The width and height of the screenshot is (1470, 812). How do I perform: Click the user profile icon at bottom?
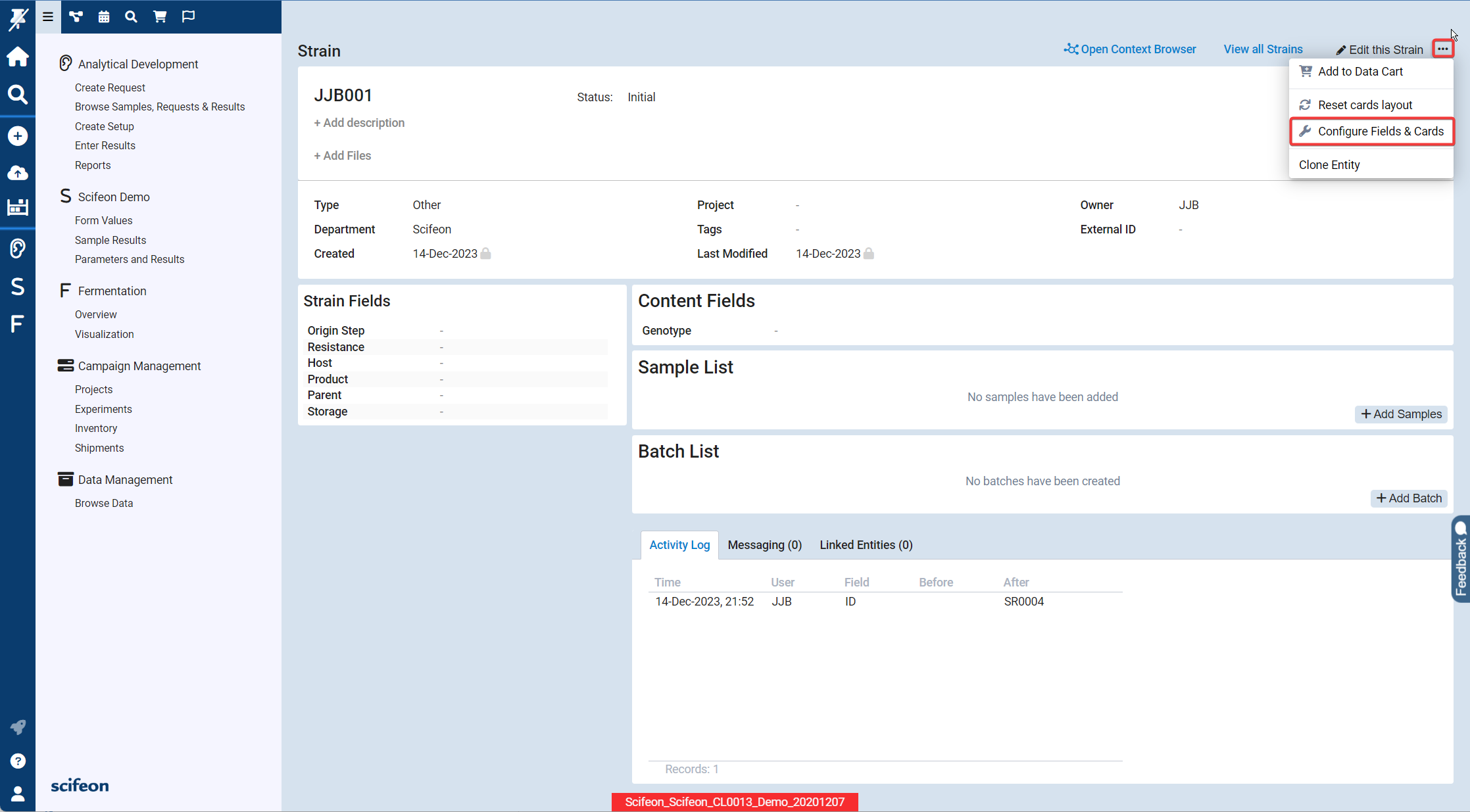click(x=18, y=794)
